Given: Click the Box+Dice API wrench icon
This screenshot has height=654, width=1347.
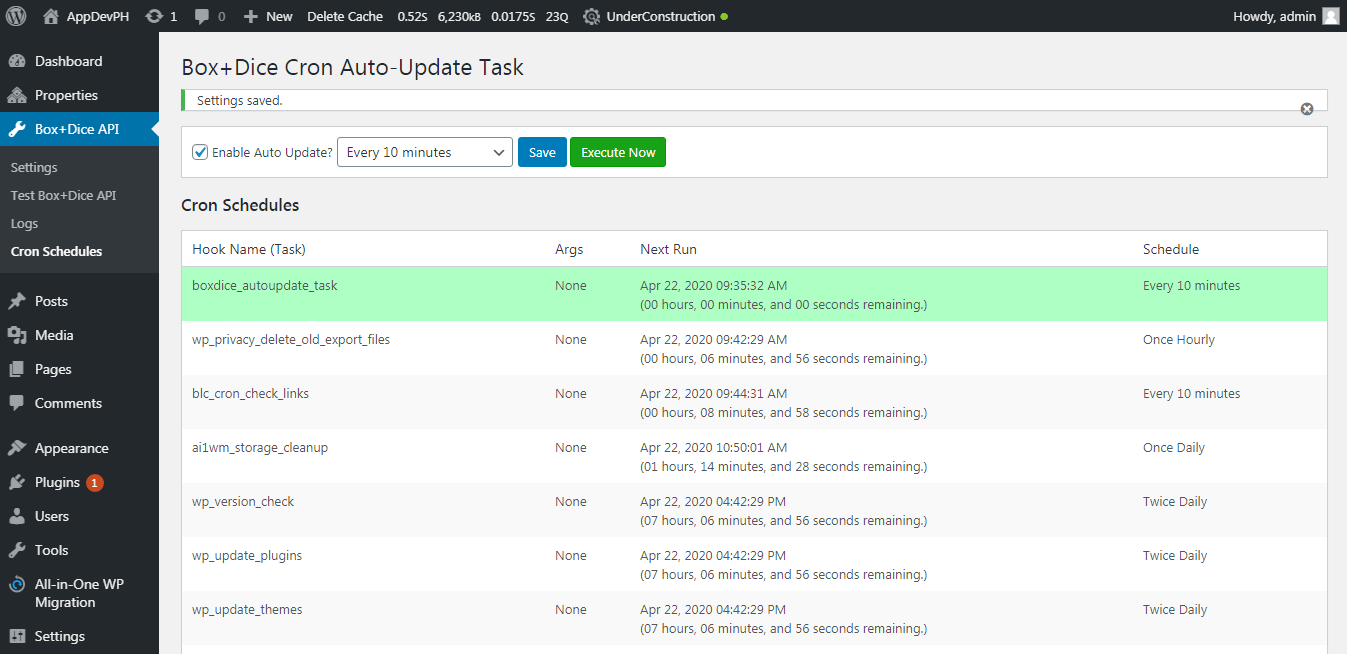Looking at the screenshot, I should 17,129.
